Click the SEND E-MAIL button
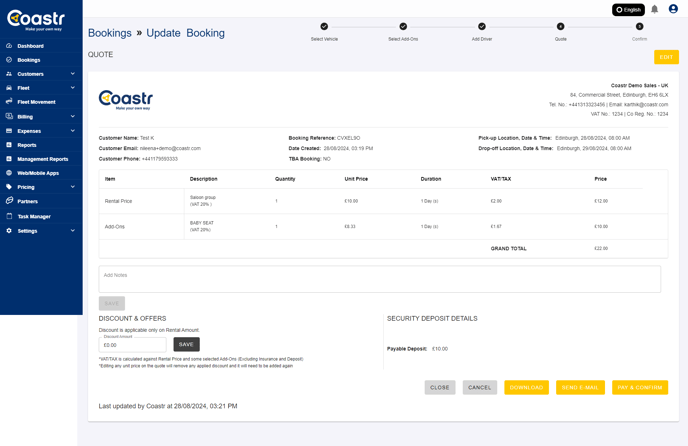688x446 pixels. pyautogui.click(x=580, y=387)
